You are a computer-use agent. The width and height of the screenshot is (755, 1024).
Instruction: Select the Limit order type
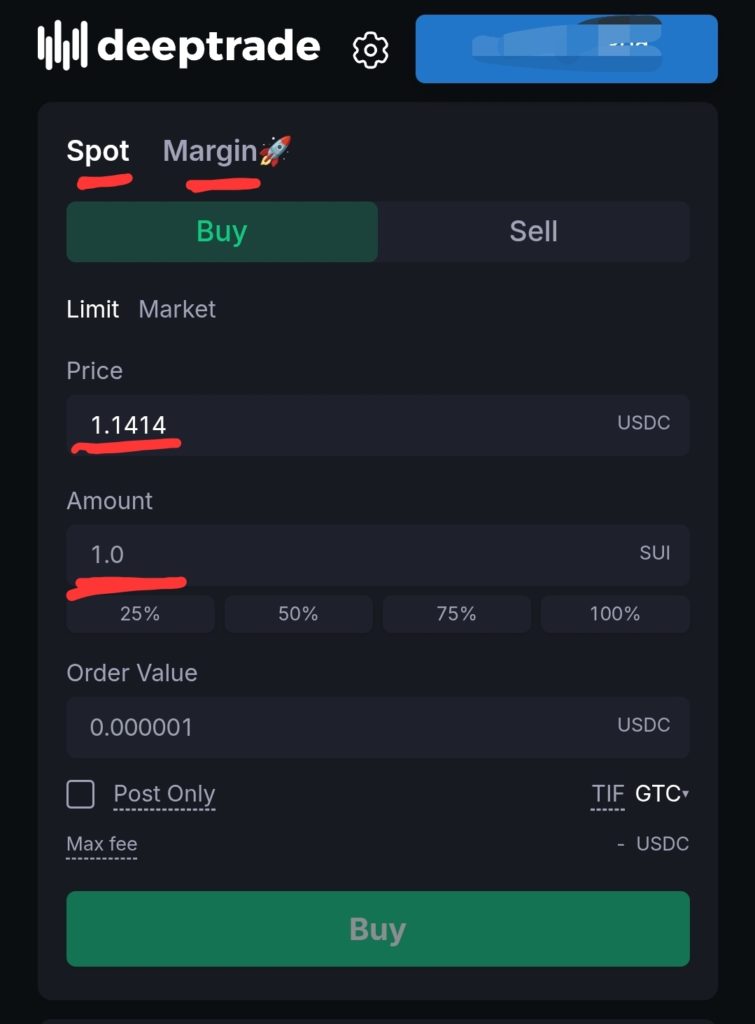click(93, 310)
